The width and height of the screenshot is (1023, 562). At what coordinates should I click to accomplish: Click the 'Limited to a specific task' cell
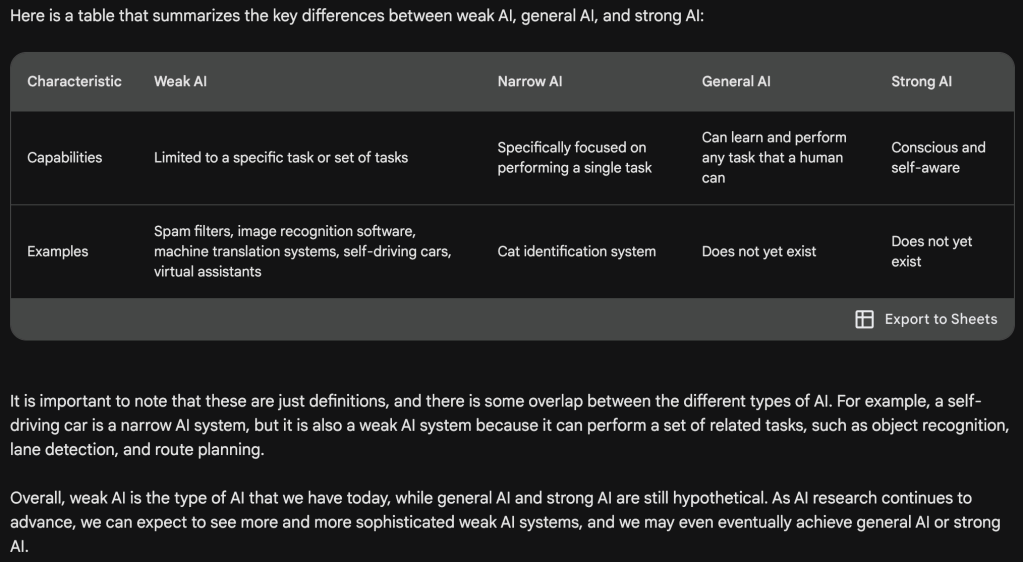(280, 157)
